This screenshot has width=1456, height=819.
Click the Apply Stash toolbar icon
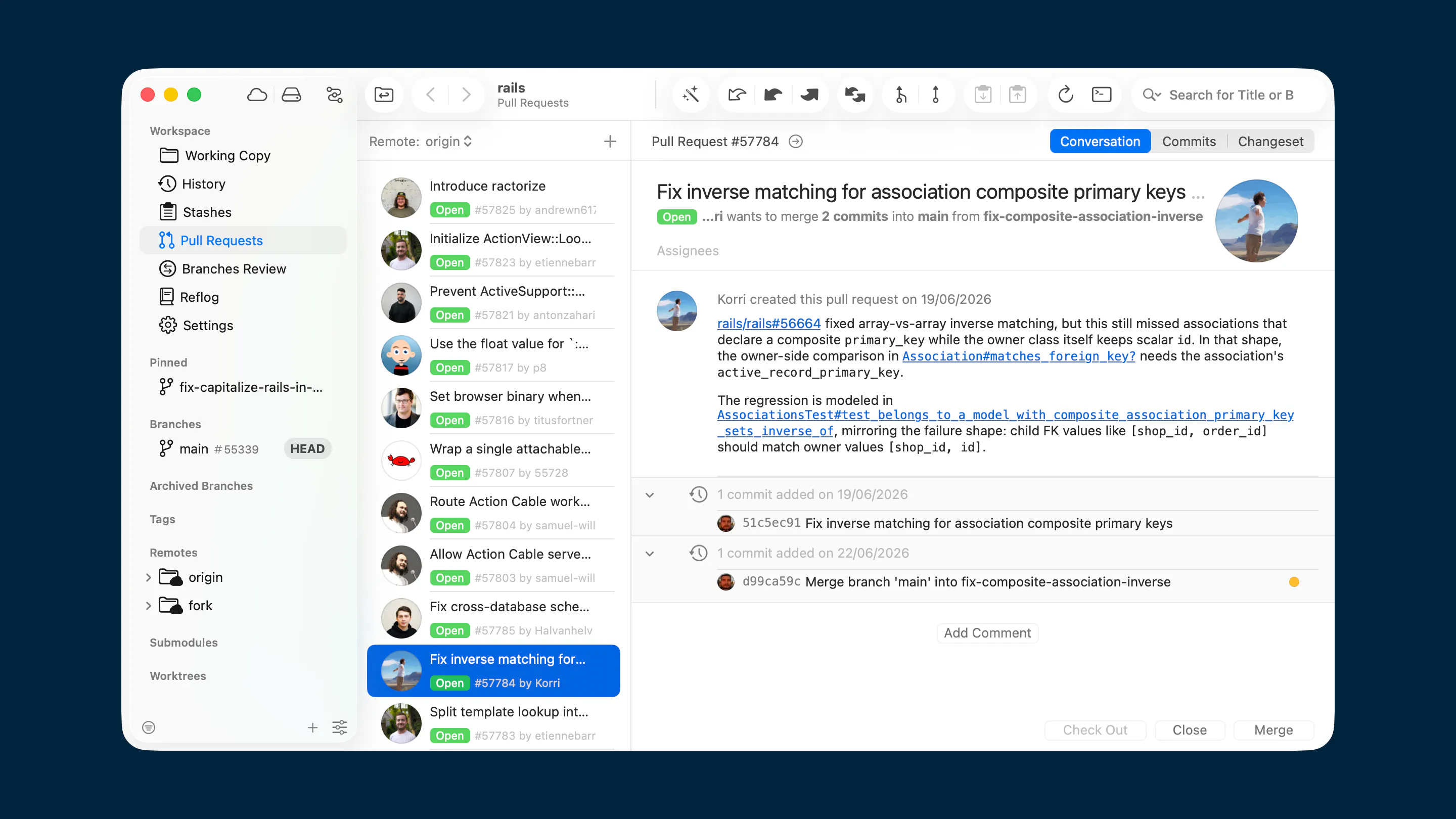click(x=1017, y=95)
